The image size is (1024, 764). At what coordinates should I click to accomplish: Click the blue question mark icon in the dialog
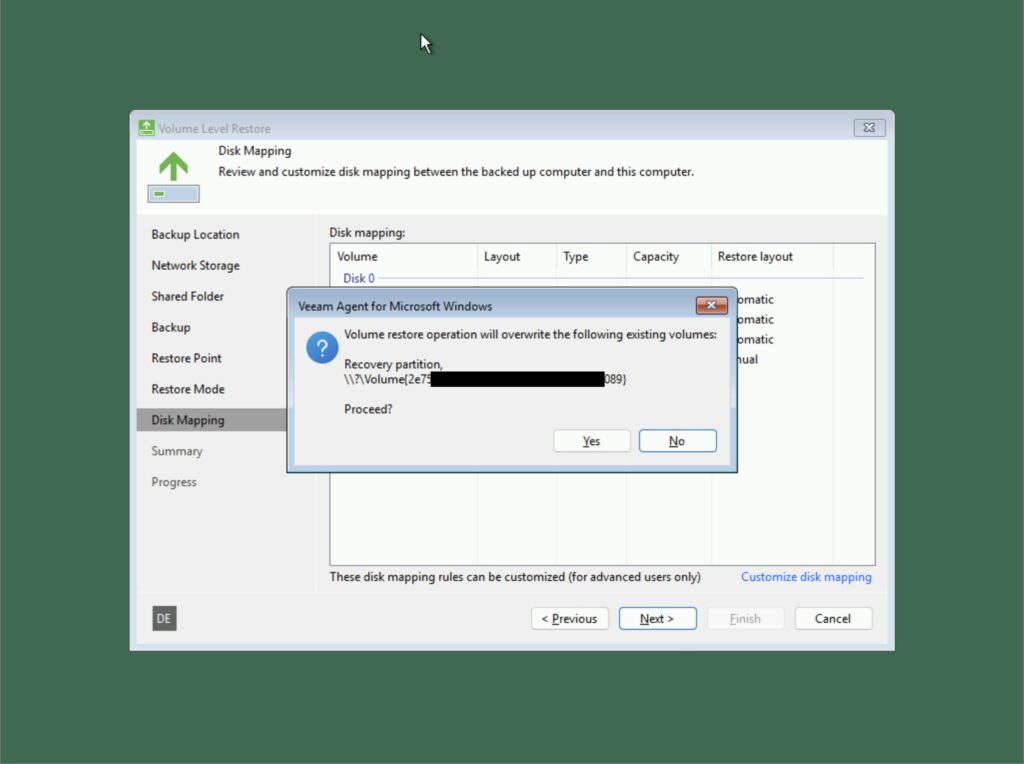[321, 348]
